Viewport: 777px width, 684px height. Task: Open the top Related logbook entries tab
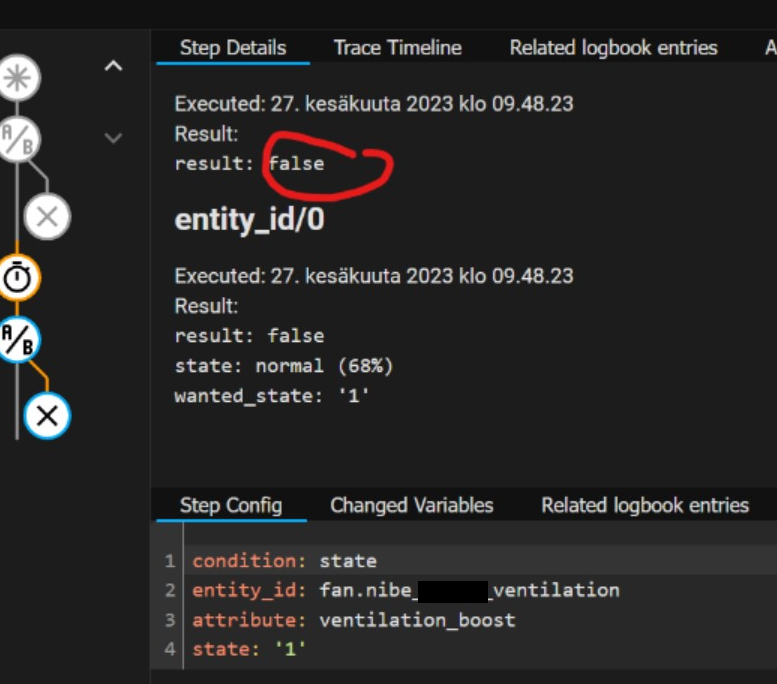pos(613,48)
